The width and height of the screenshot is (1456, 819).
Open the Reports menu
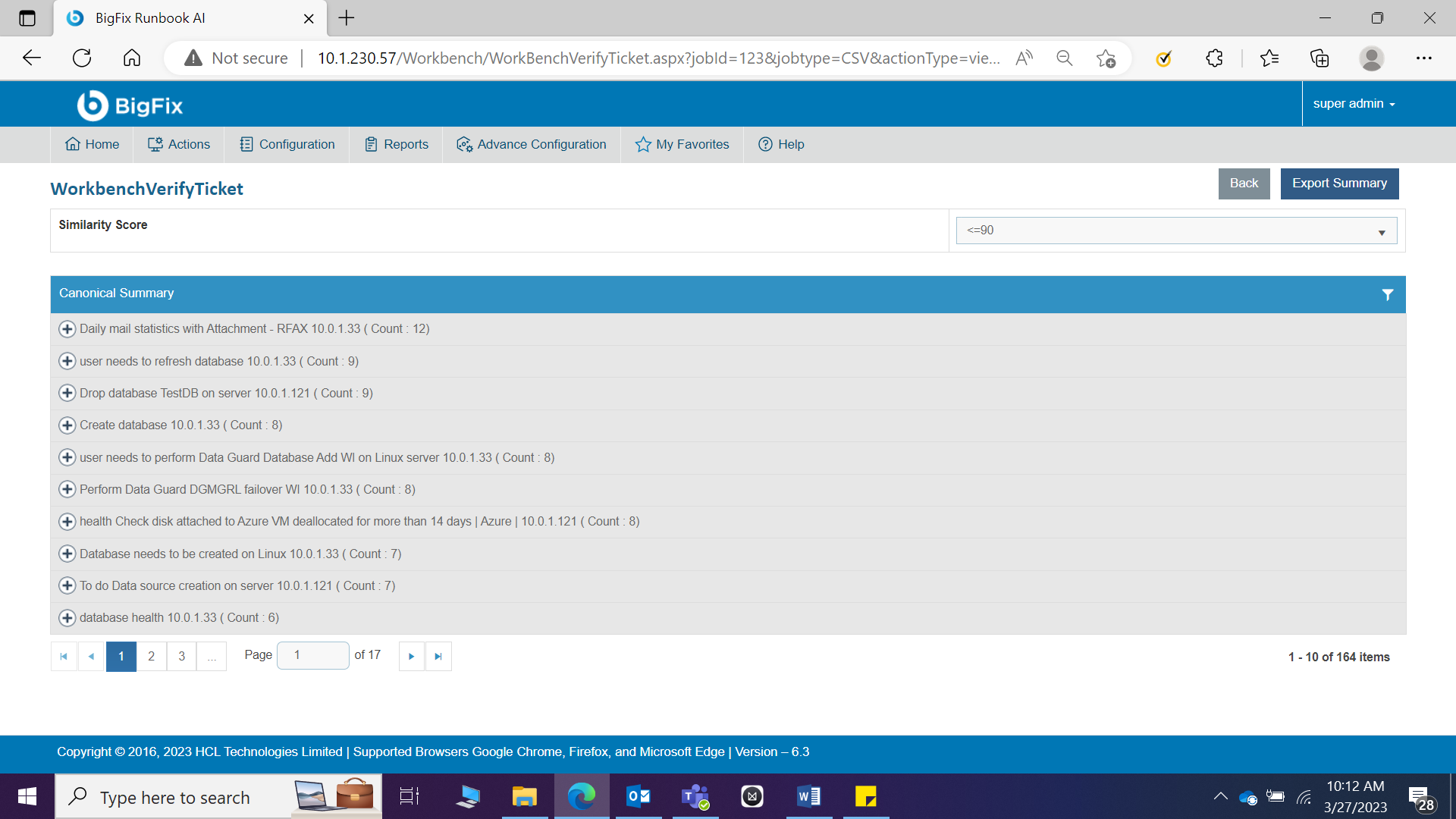click(x=397, y=144)
